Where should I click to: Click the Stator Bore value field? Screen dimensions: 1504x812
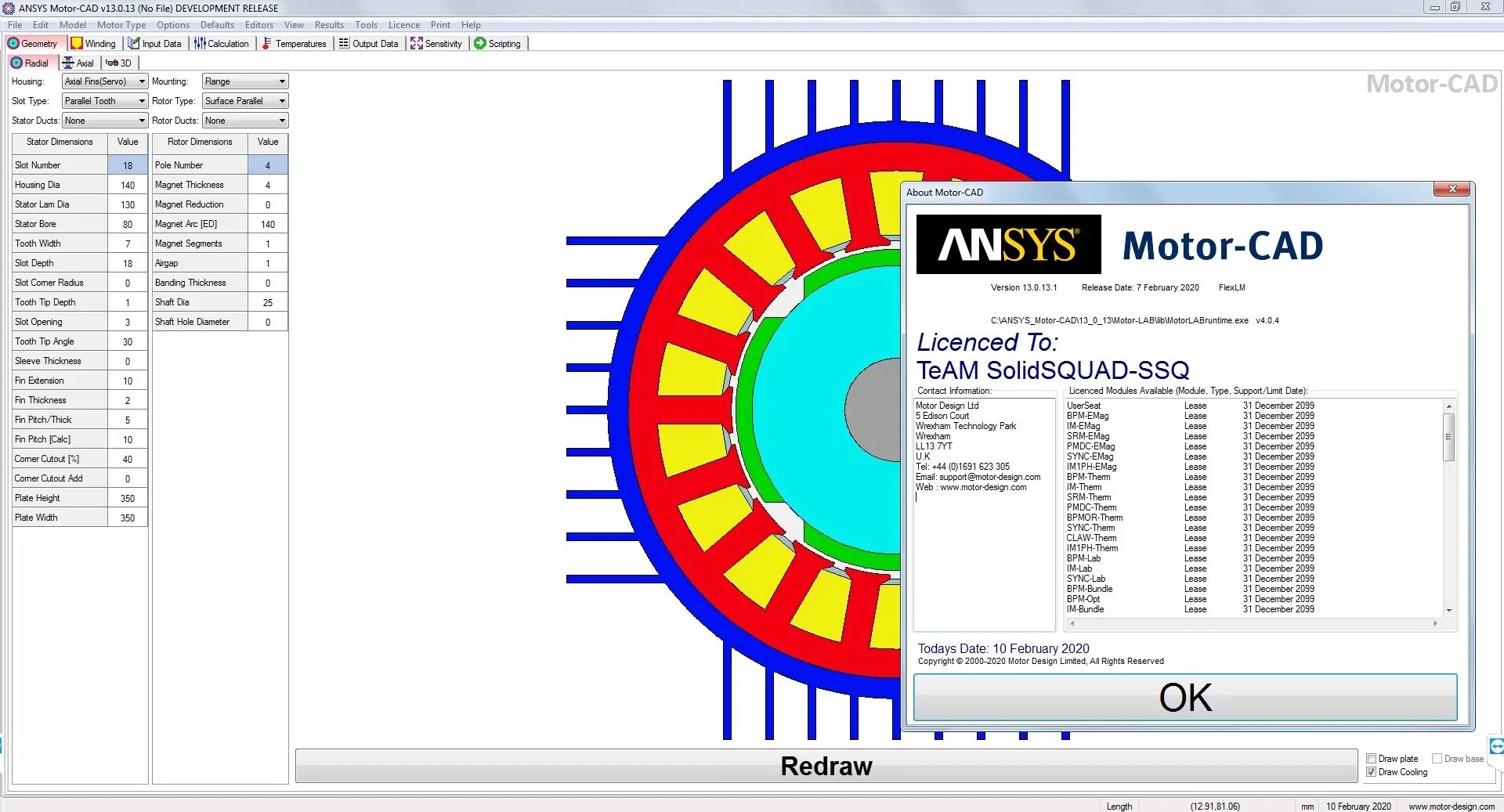pos(128,224)
